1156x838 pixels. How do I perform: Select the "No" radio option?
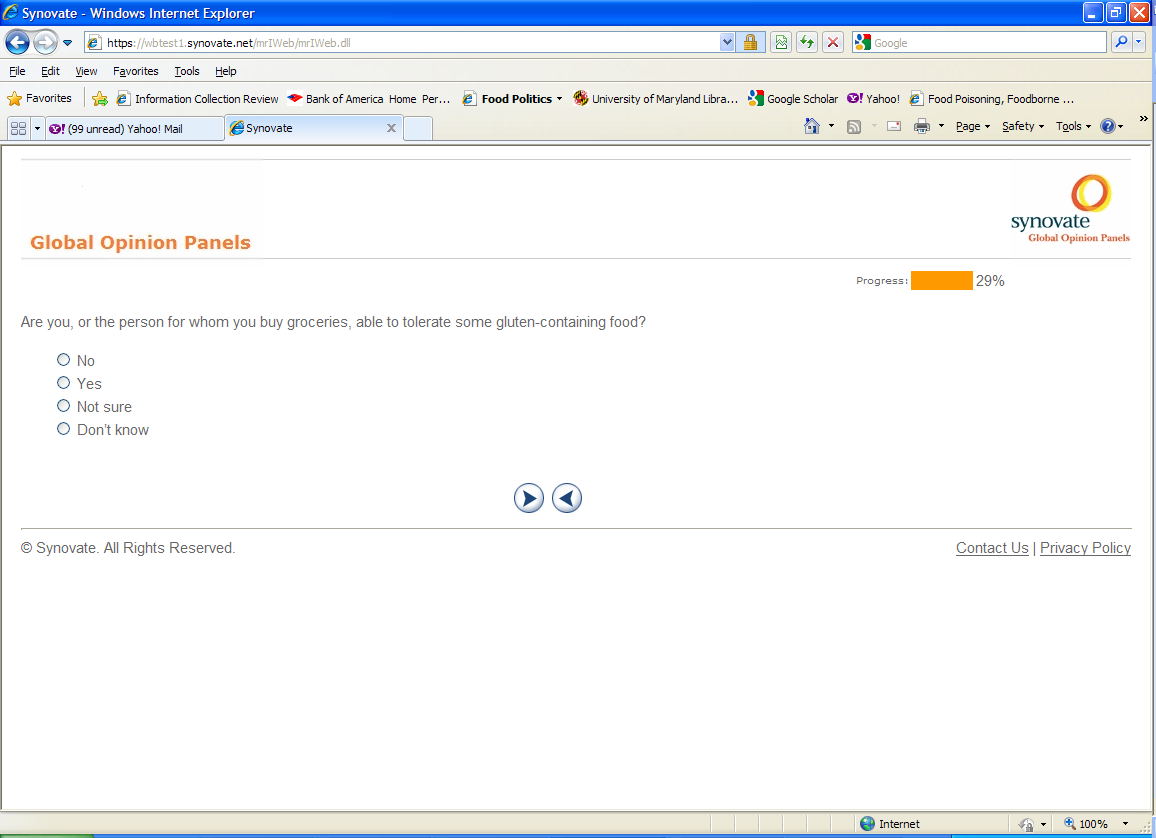click(64, 360)
